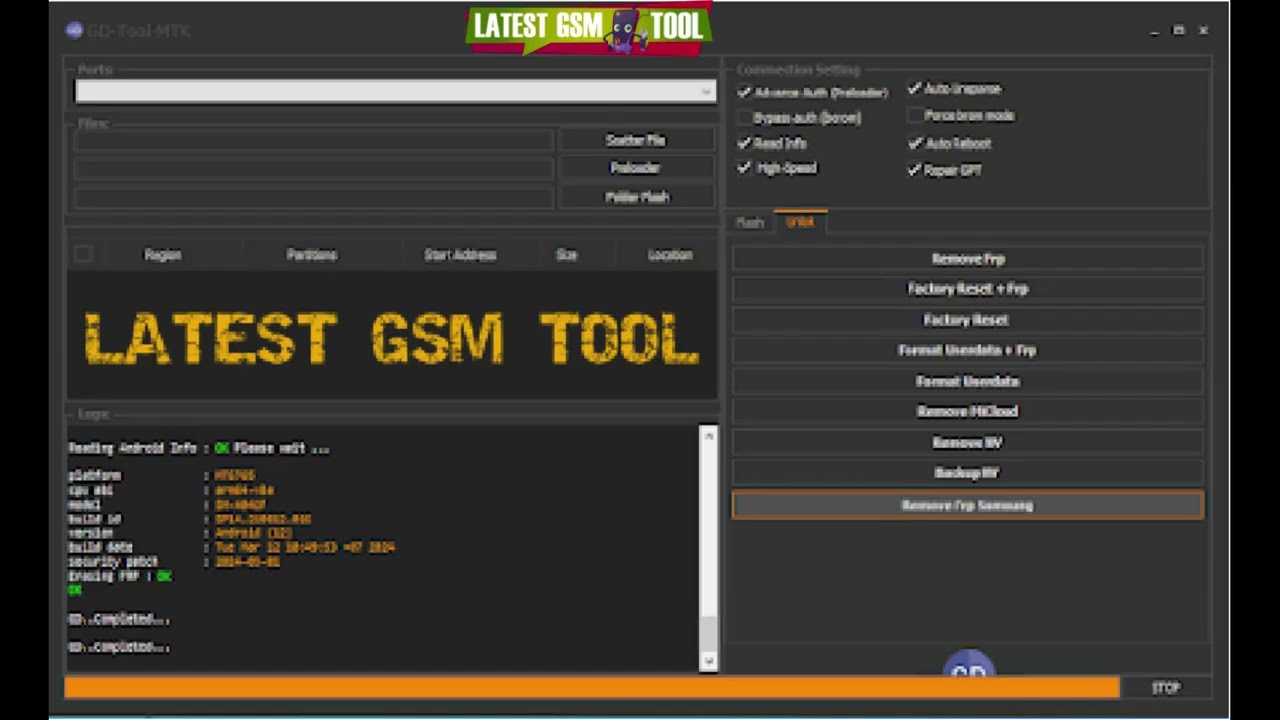Click the Remove Frp Samsung button
Viewport: 1280px width, 720px height.
[x=968, y=505]
